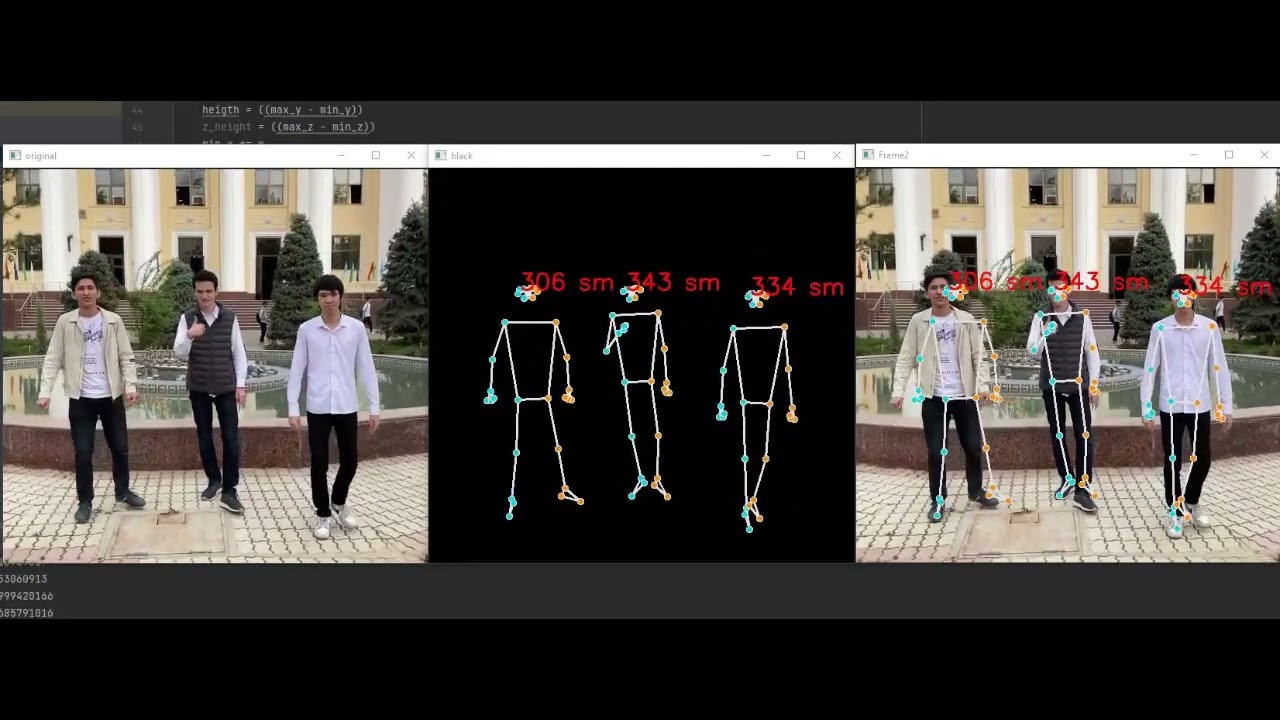Minimize the 'Frame2' window

pyautogui.click(x=1193, y=155)
